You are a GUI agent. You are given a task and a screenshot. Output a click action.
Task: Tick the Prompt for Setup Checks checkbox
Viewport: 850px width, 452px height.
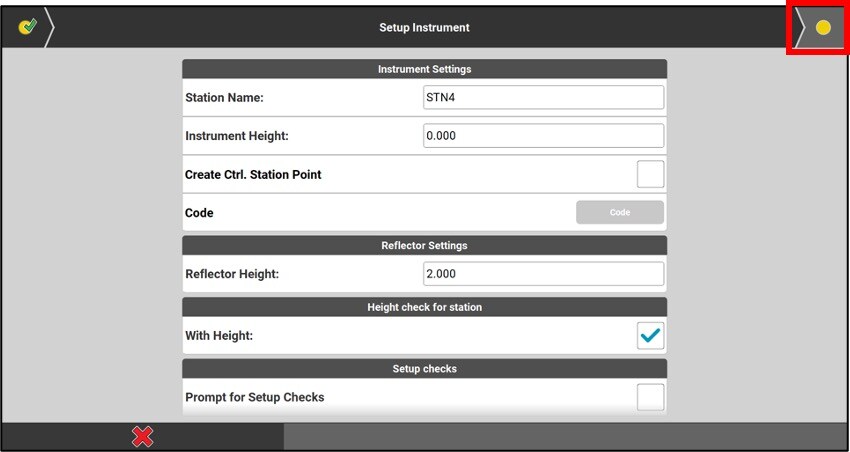point(650,397)
